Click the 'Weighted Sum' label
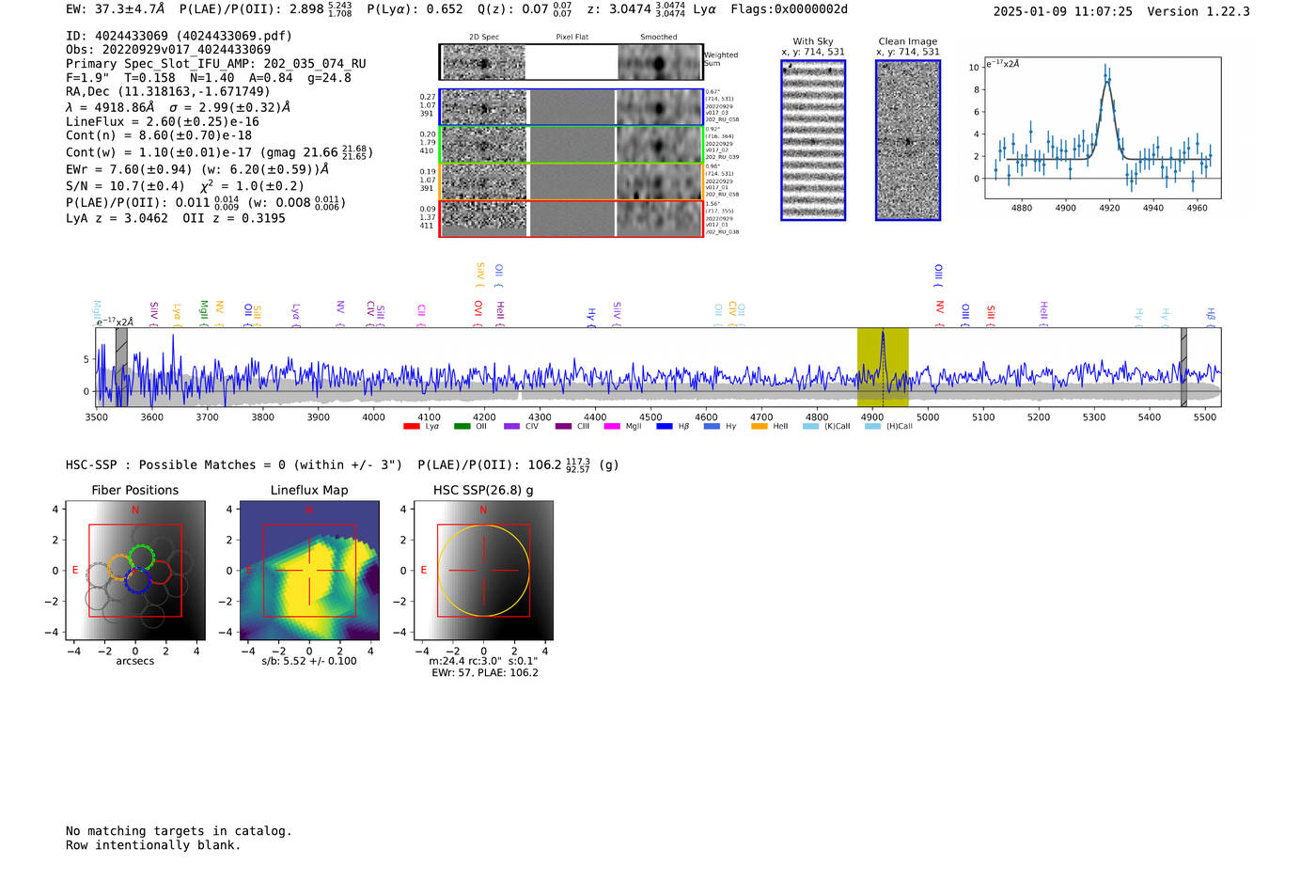This screenshot has height=896, width=1316. [x=721, y=59]
